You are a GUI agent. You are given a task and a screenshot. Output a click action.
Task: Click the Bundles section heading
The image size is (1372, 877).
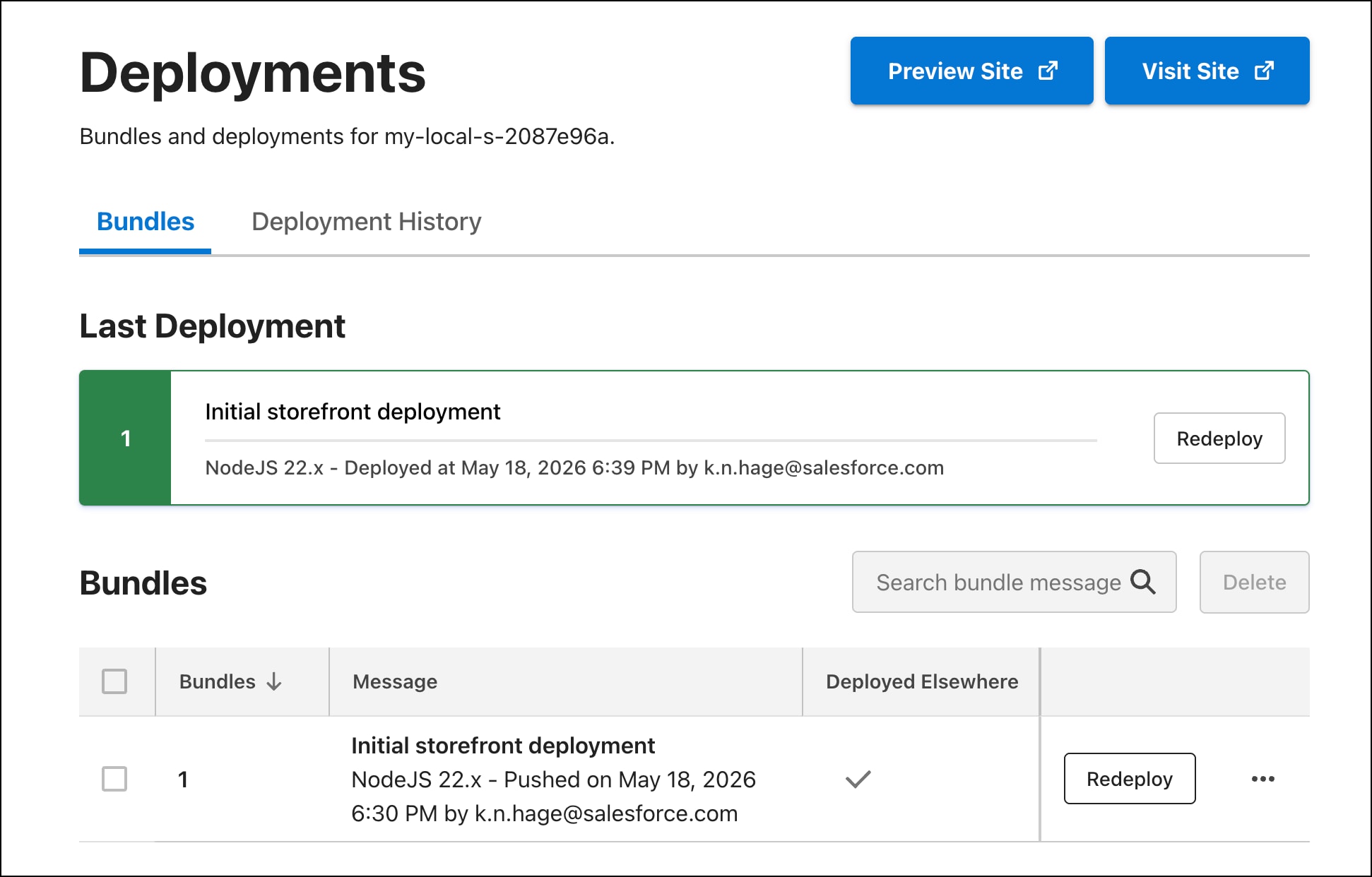point(143,583)
